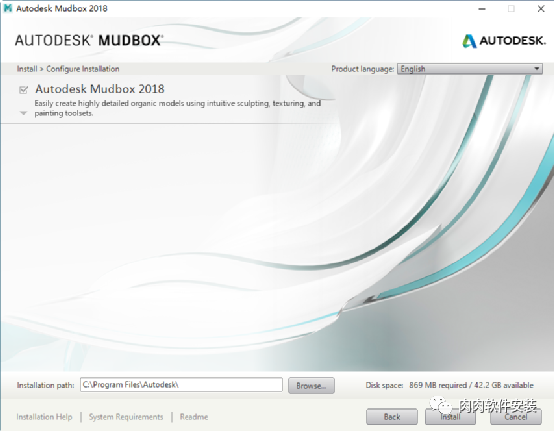Open the Product language dropdown
554x431 pixels.
click(x=470, y=69)
